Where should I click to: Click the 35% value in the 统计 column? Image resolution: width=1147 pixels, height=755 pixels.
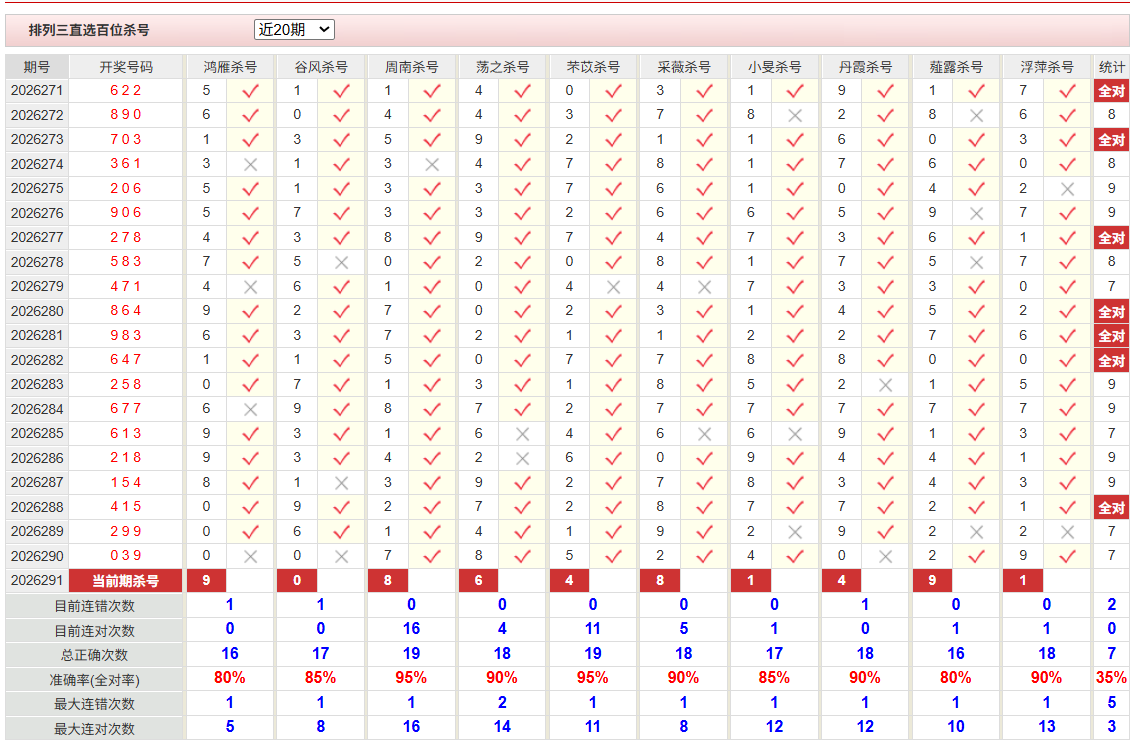[1111, 678]
